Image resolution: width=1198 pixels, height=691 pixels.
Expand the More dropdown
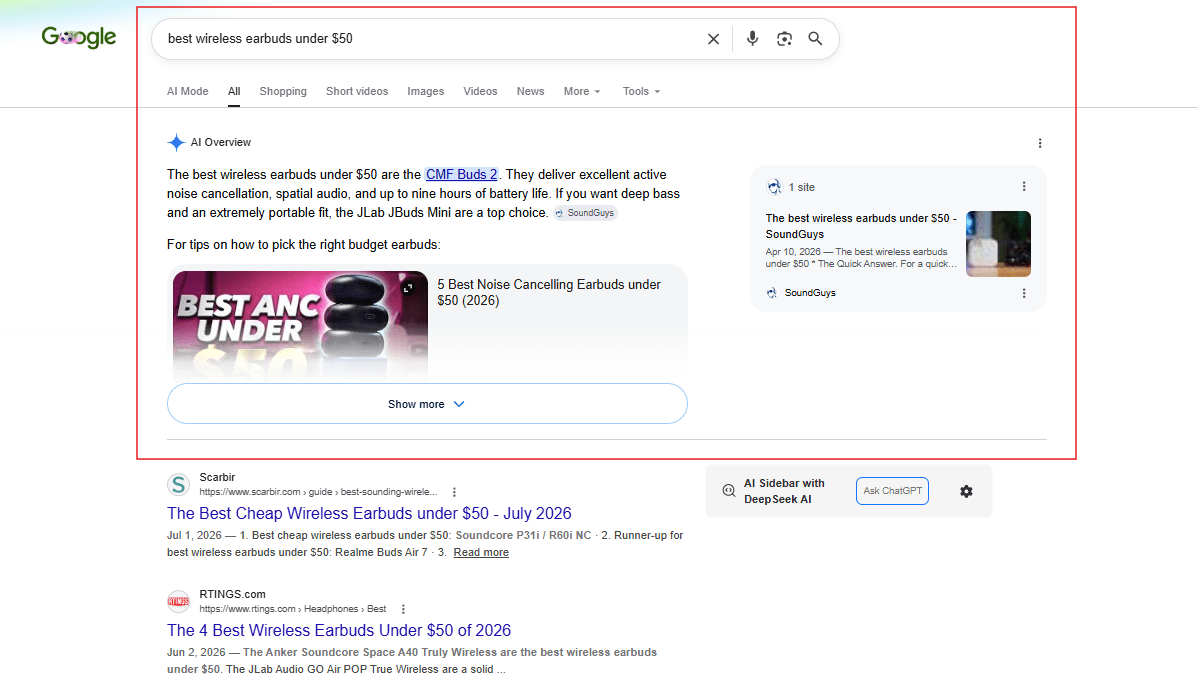point(581,91)
